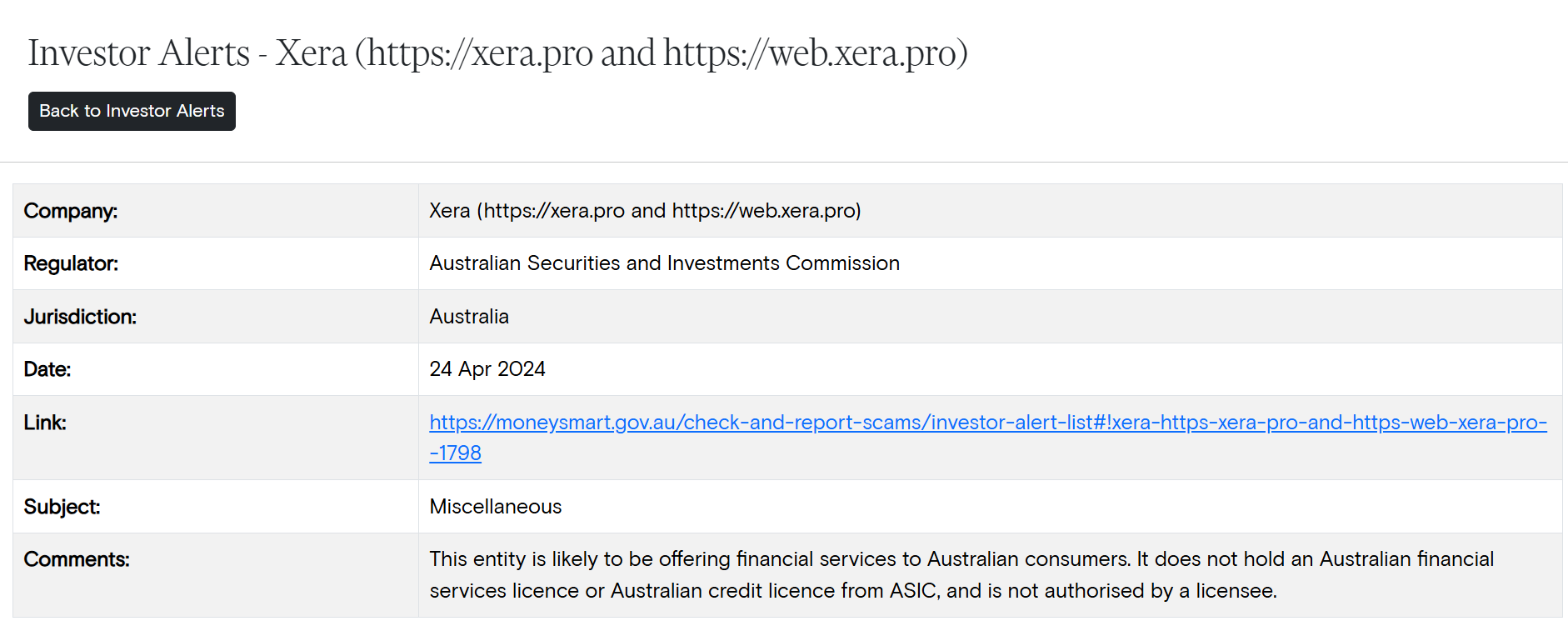
Task: Click the 24 Apr 2024 date value
Action: click(x=487, y=369)
